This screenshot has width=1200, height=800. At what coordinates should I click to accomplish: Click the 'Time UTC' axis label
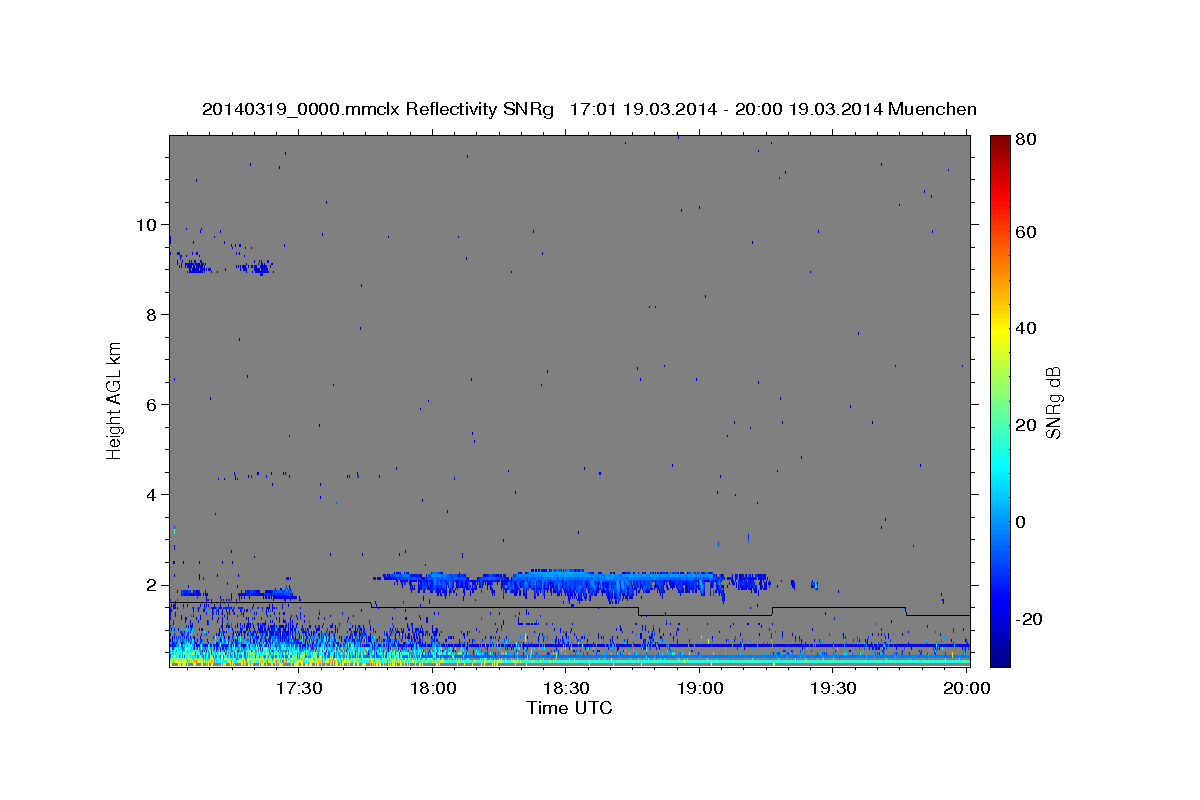point(569,708)
